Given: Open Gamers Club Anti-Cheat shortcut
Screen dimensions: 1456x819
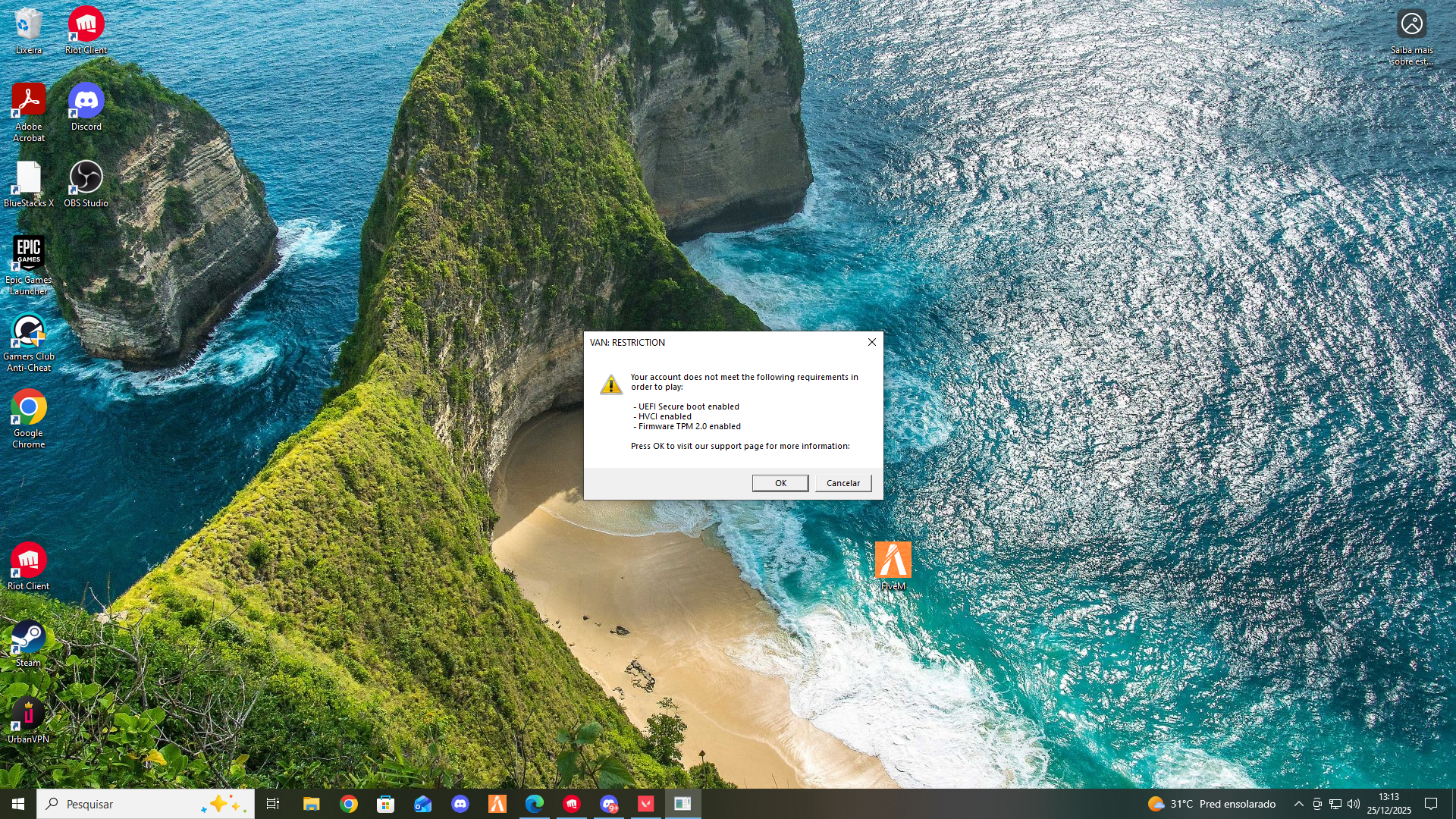Looking at the screenshot, I should click(29, 331).
